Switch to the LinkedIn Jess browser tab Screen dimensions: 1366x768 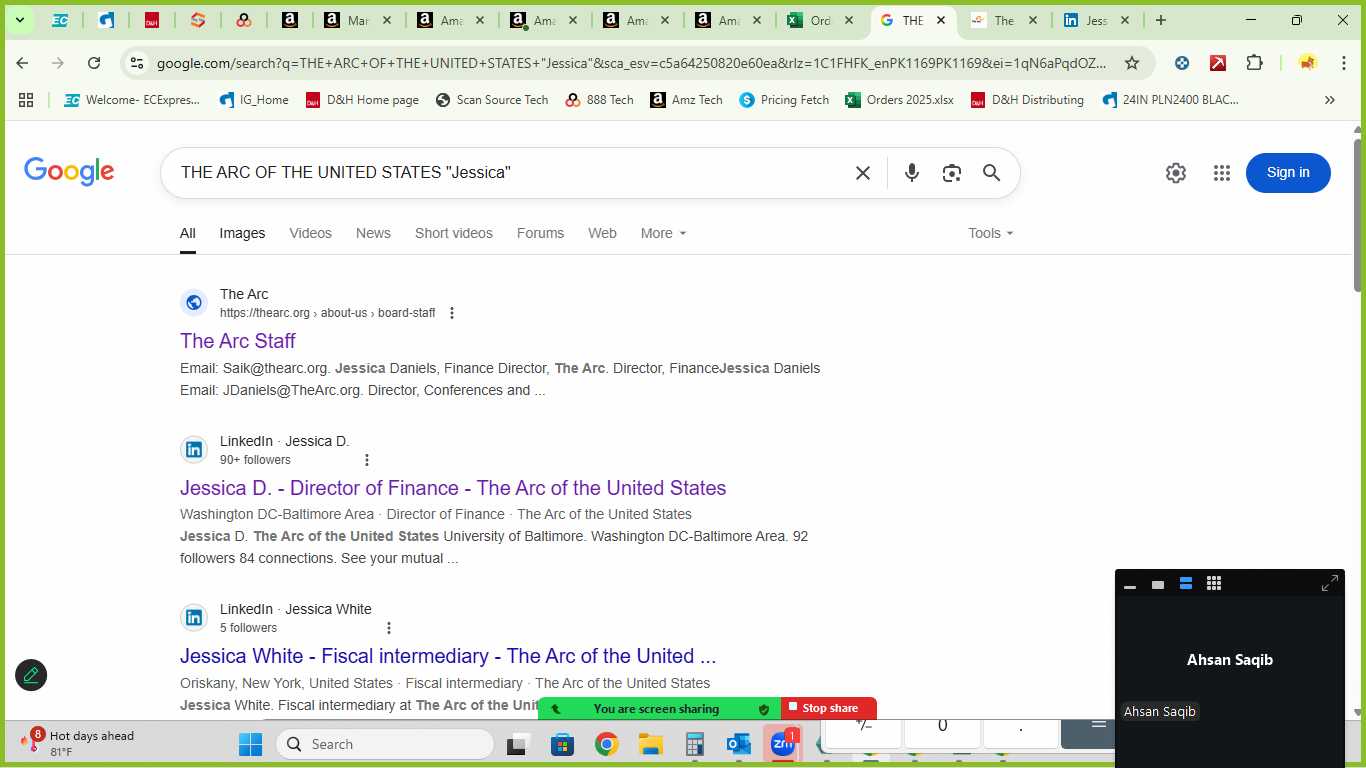point(1097,20)
